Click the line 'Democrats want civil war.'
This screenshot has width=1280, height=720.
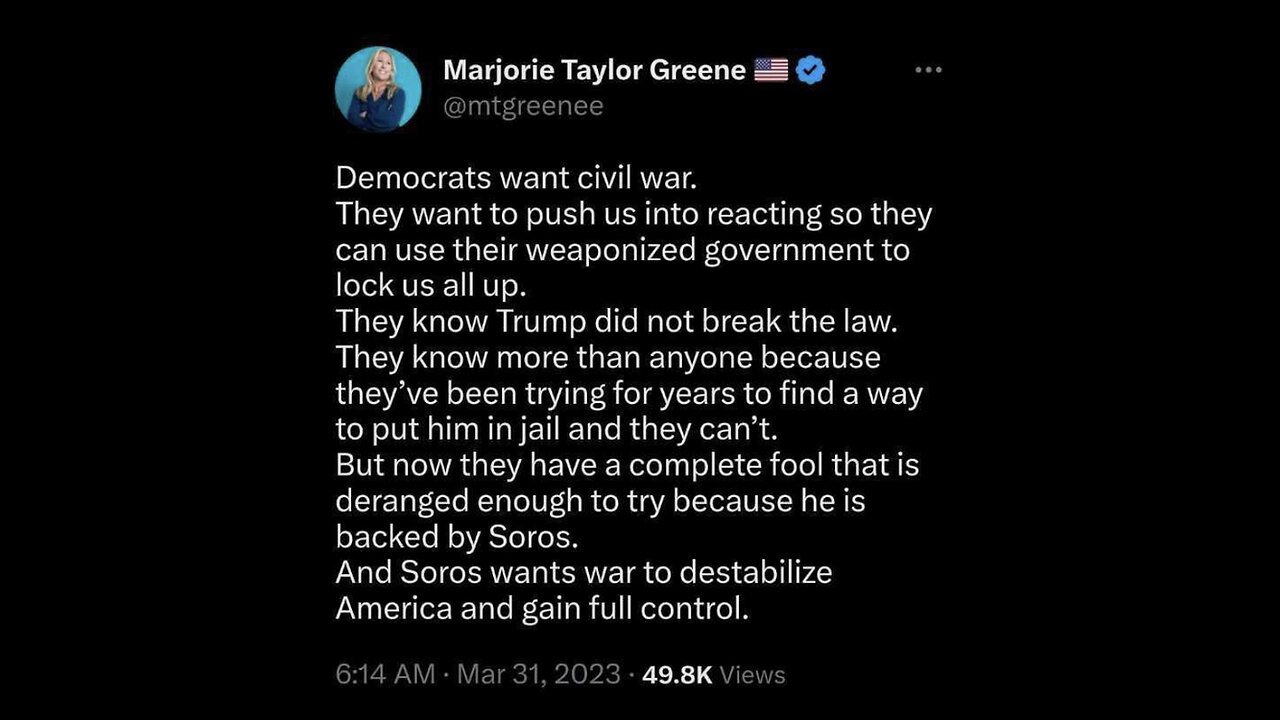515,178
